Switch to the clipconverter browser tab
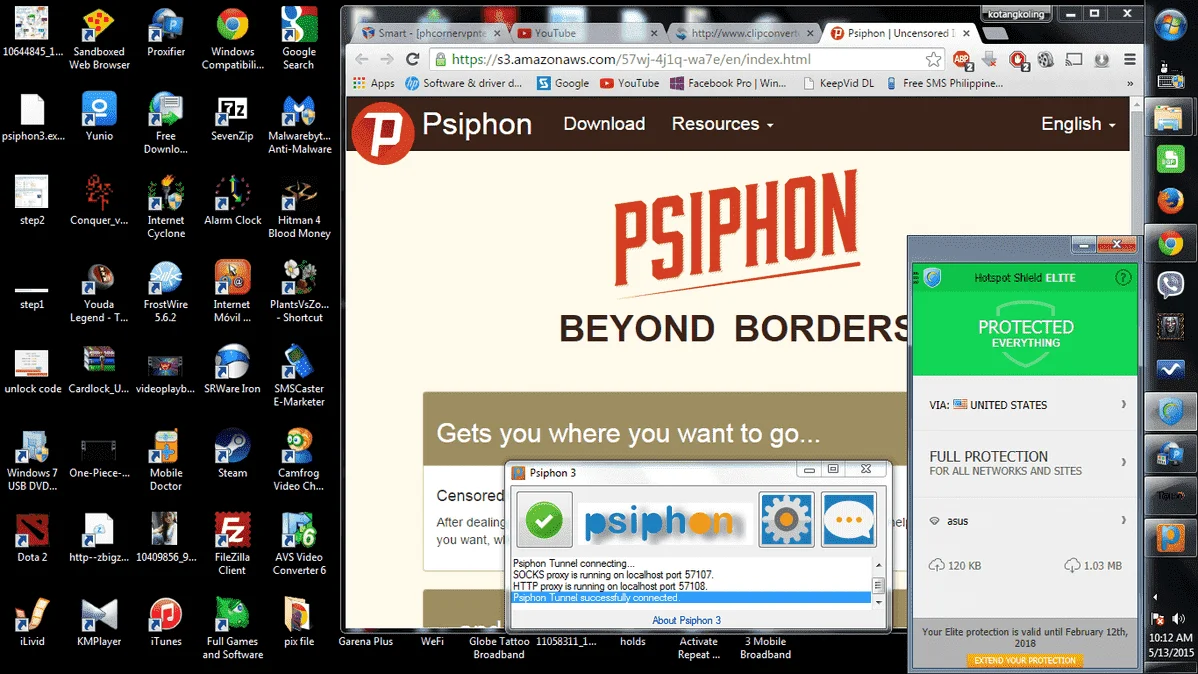This screenshot has width=1198, height=674. click(745, 33)
